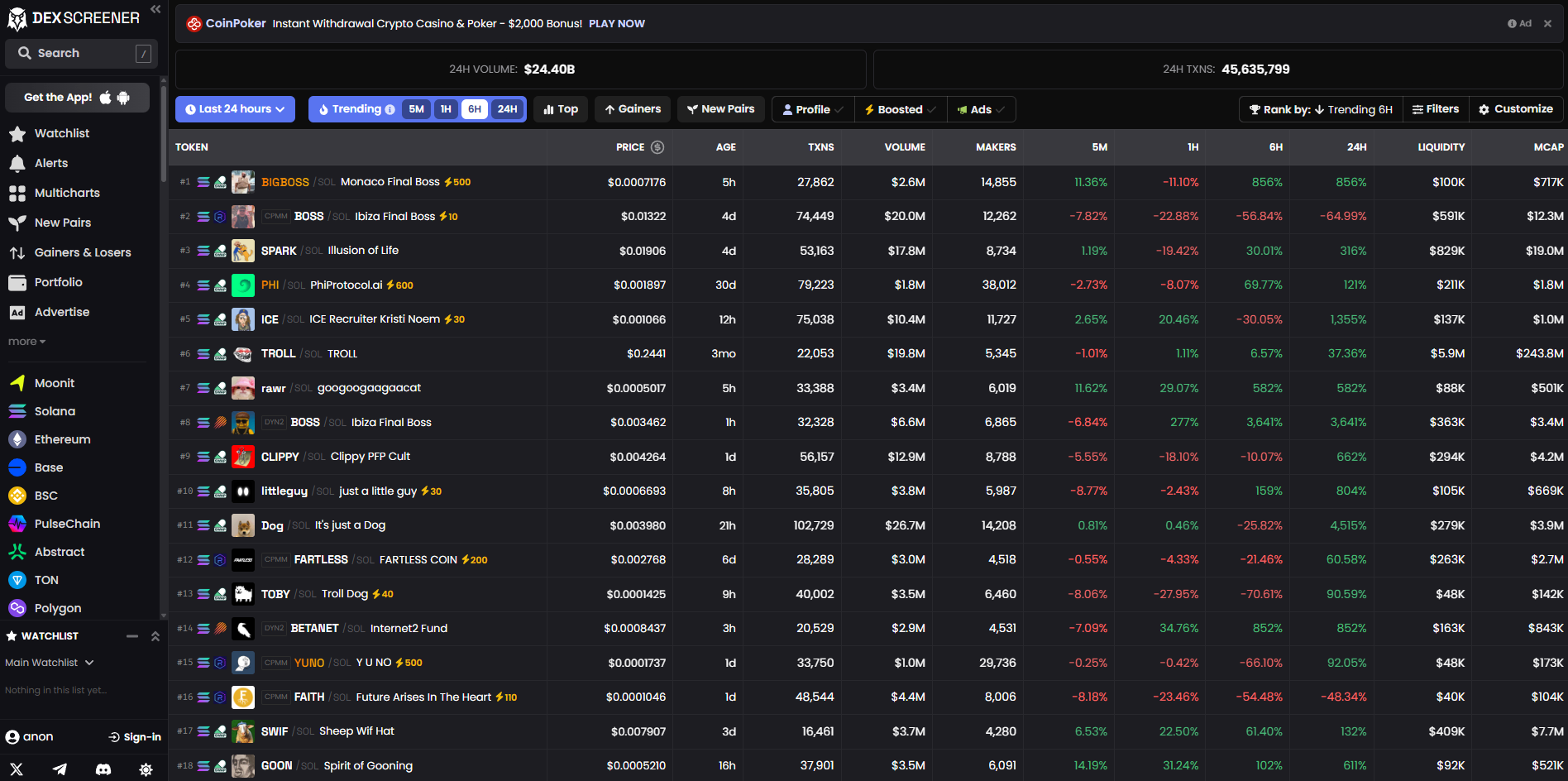Collapse the sidebar with double-chevron icon

pos(155,9)
